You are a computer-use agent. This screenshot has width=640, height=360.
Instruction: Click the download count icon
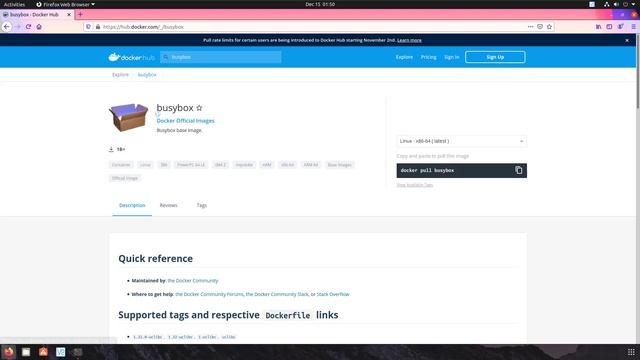tap(111, 149)
